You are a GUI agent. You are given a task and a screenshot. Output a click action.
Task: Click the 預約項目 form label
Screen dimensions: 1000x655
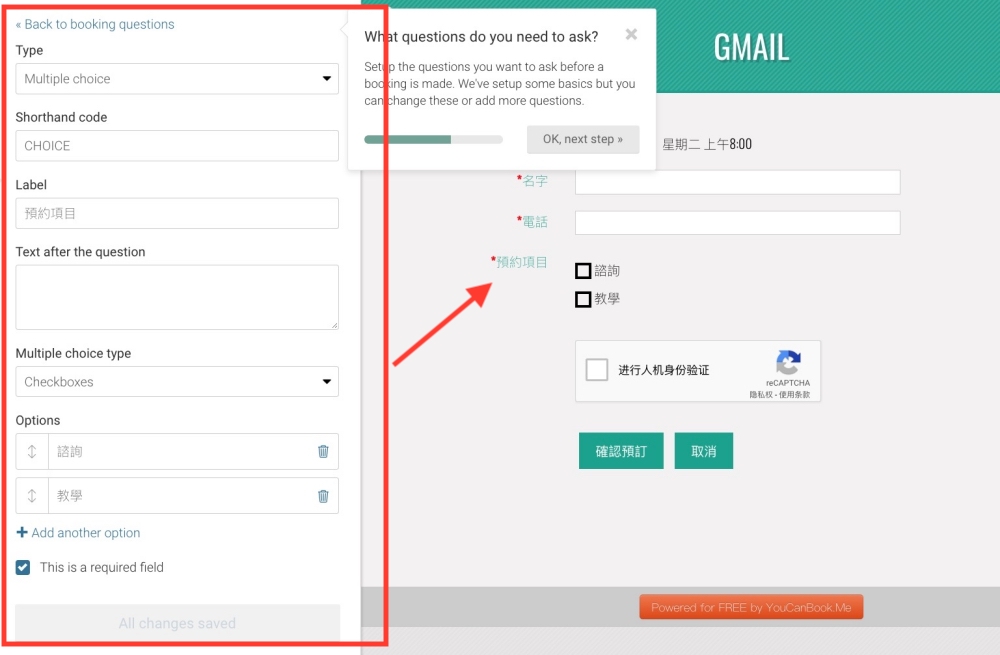(x=522, y=262)
